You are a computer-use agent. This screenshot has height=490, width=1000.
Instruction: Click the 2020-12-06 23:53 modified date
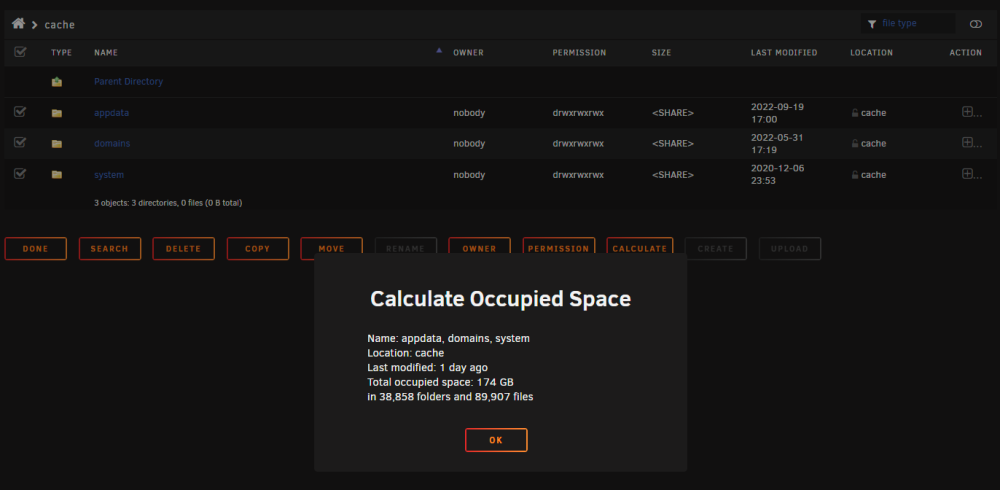point(777,174)
